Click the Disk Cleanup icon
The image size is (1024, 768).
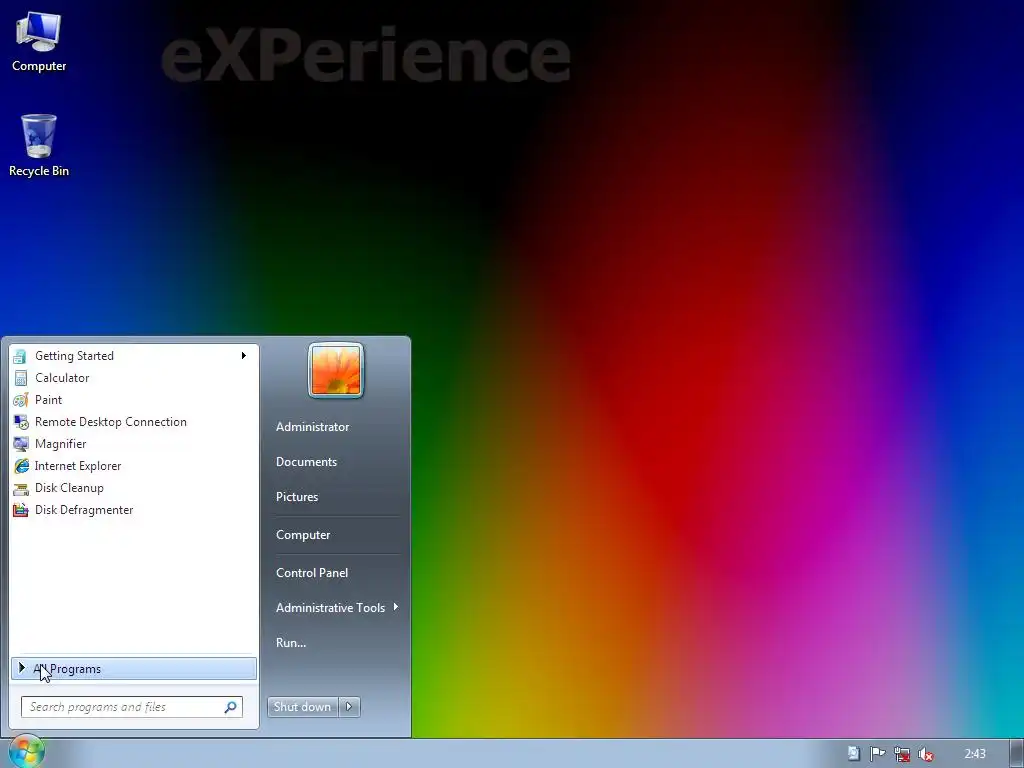click(x=20, y=488)
